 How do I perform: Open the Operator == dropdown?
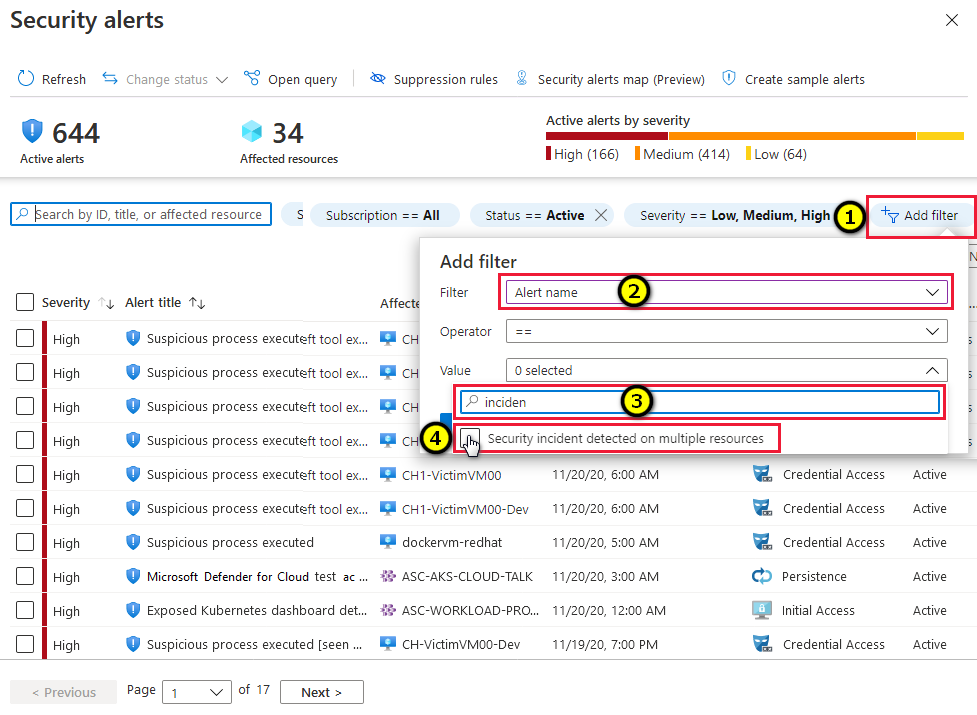[727, 331]
